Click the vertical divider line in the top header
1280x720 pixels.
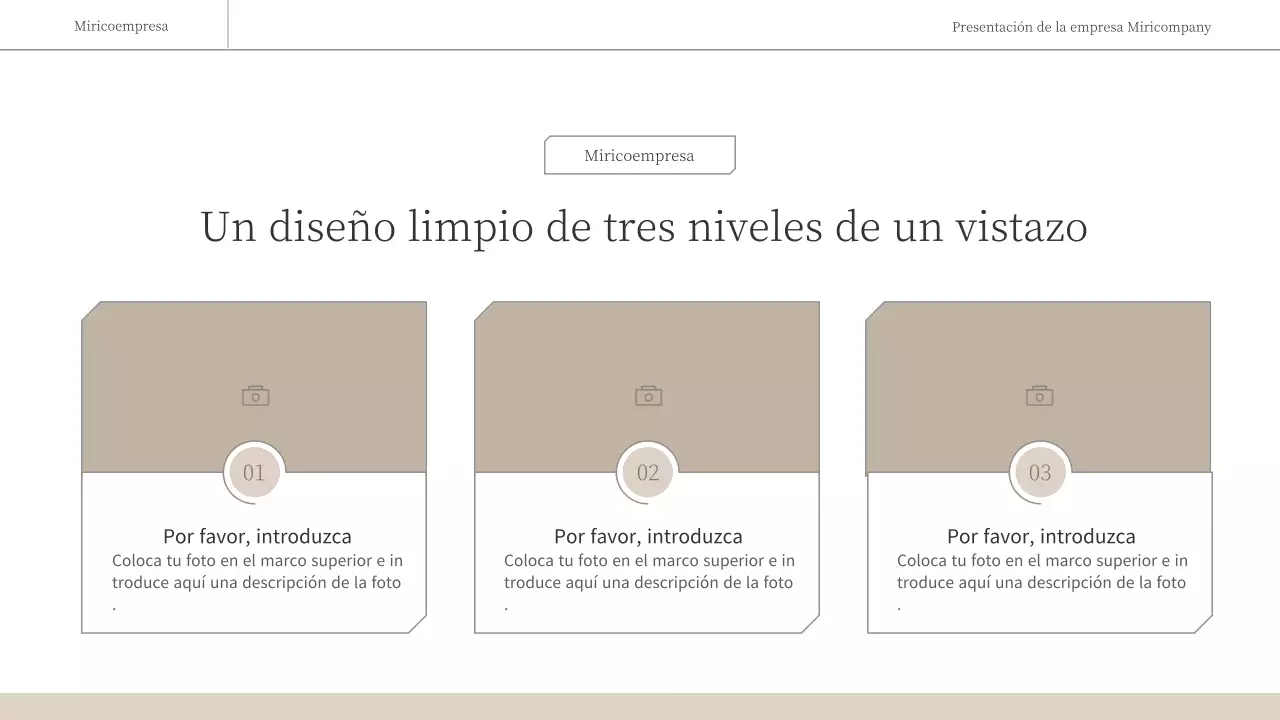[x=228, y=23]
